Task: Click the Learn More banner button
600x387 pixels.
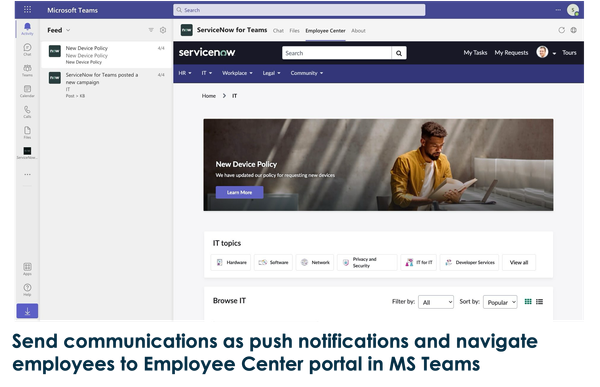Action: (240, 192)
